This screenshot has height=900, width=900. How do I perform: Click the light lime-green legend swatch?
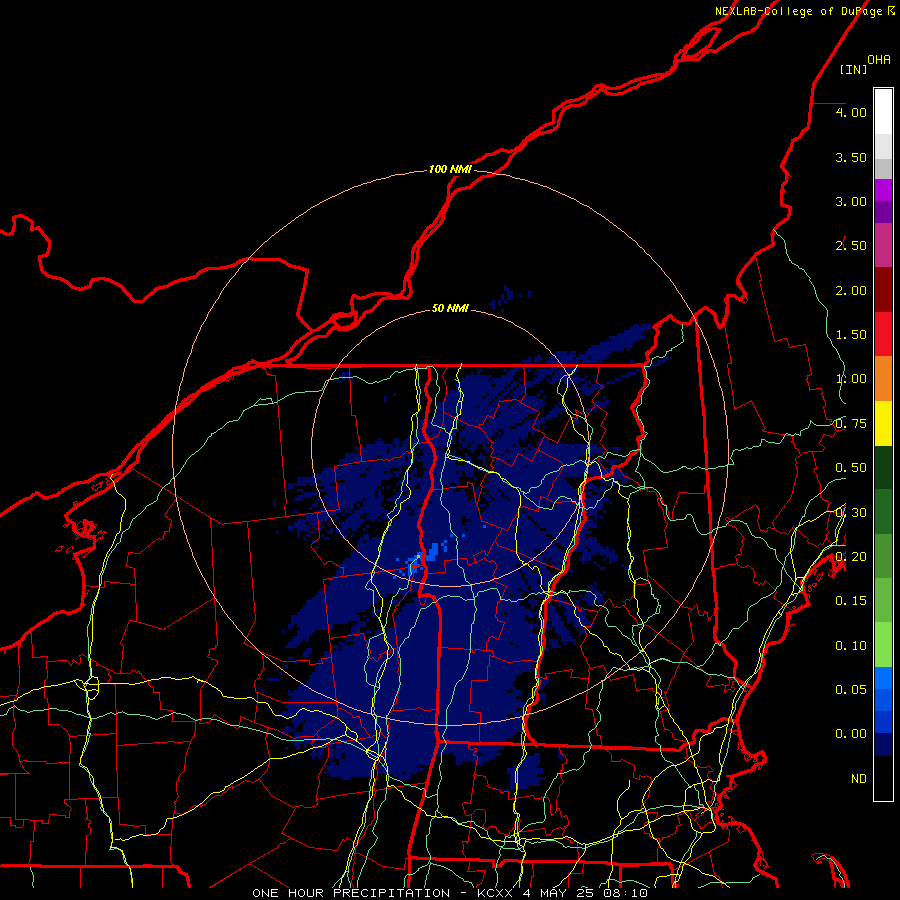883,645
